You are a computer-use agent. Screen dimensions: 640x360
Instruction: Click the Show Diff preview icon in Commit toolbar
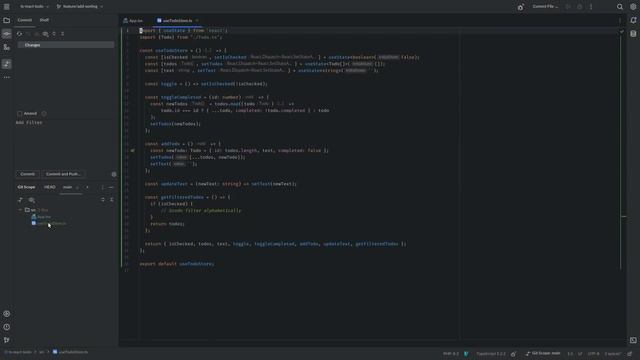[x=45, y=34]
